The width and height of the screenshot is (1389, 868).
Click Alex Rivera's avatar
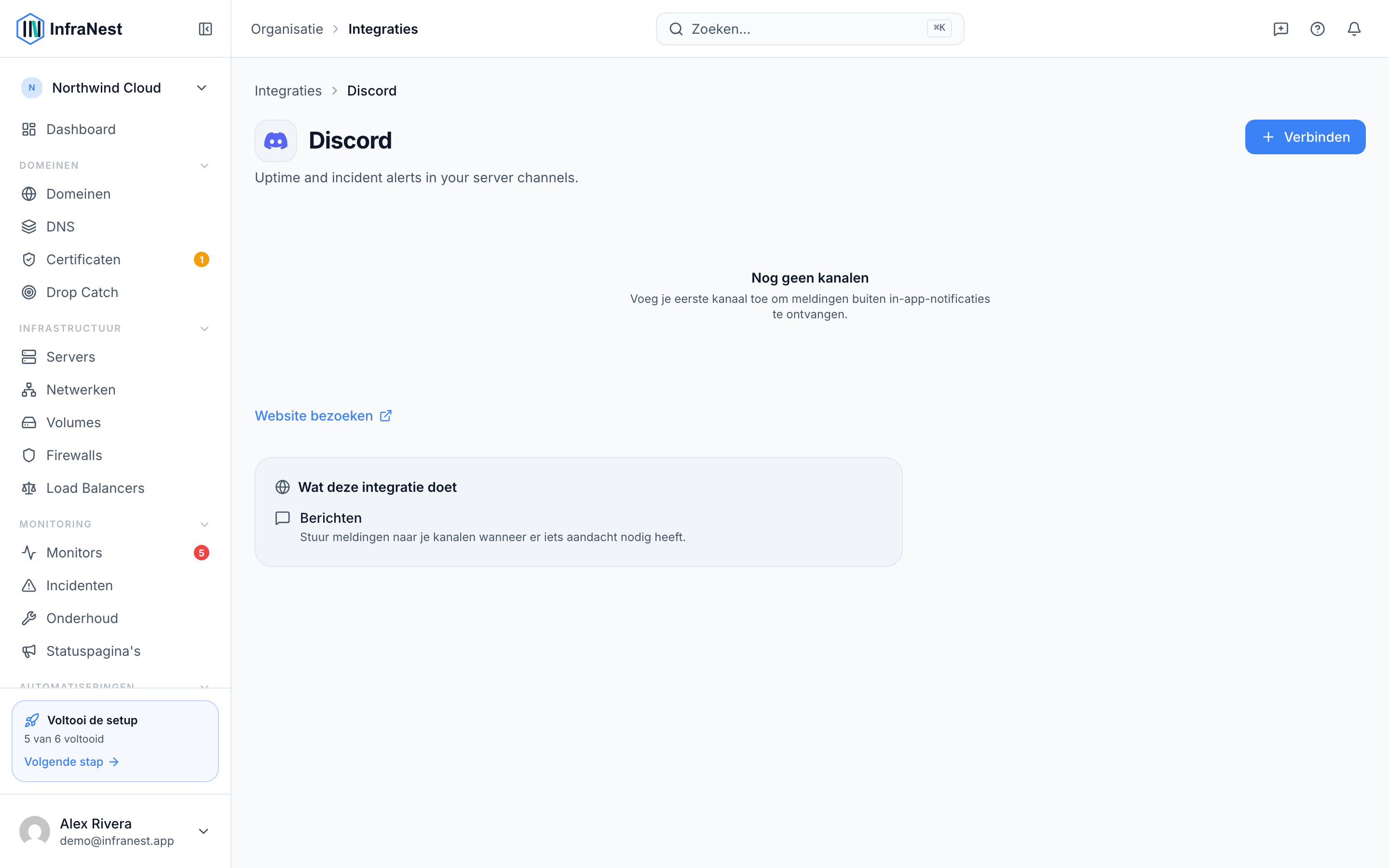[34, 831]
